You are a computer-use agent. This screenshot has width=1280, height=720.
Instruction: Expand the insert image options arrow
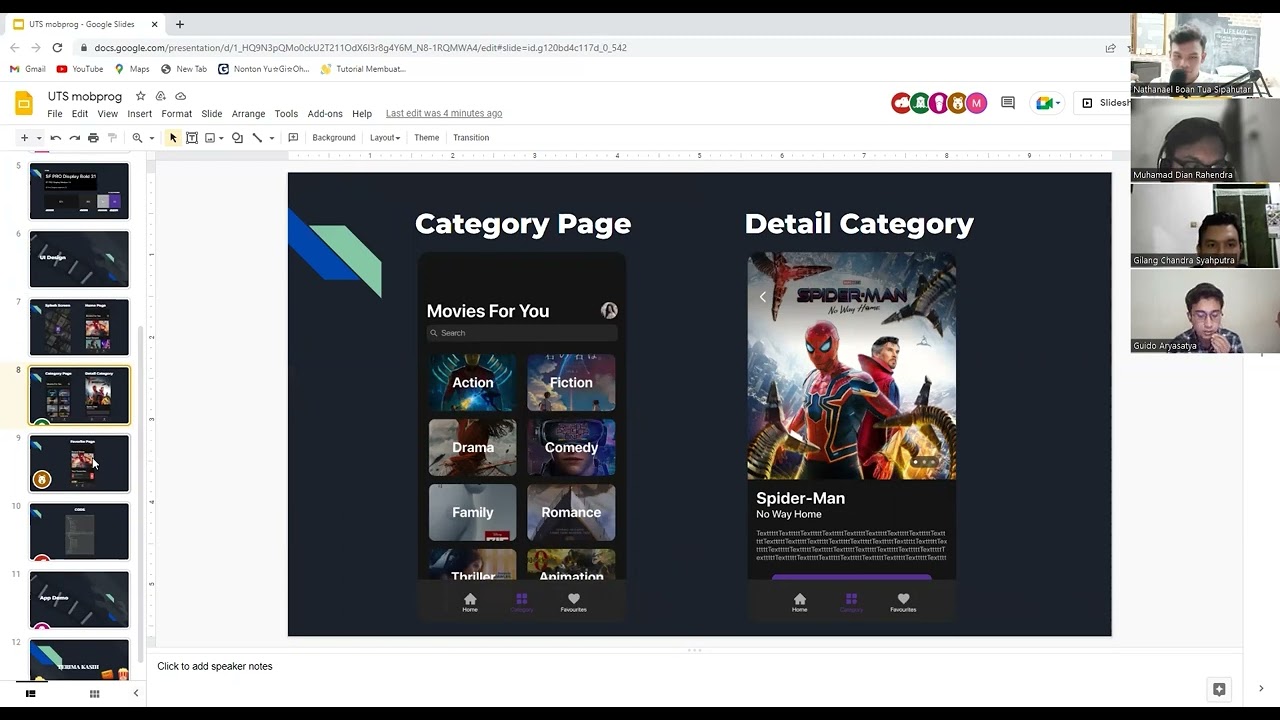(221, 138)
